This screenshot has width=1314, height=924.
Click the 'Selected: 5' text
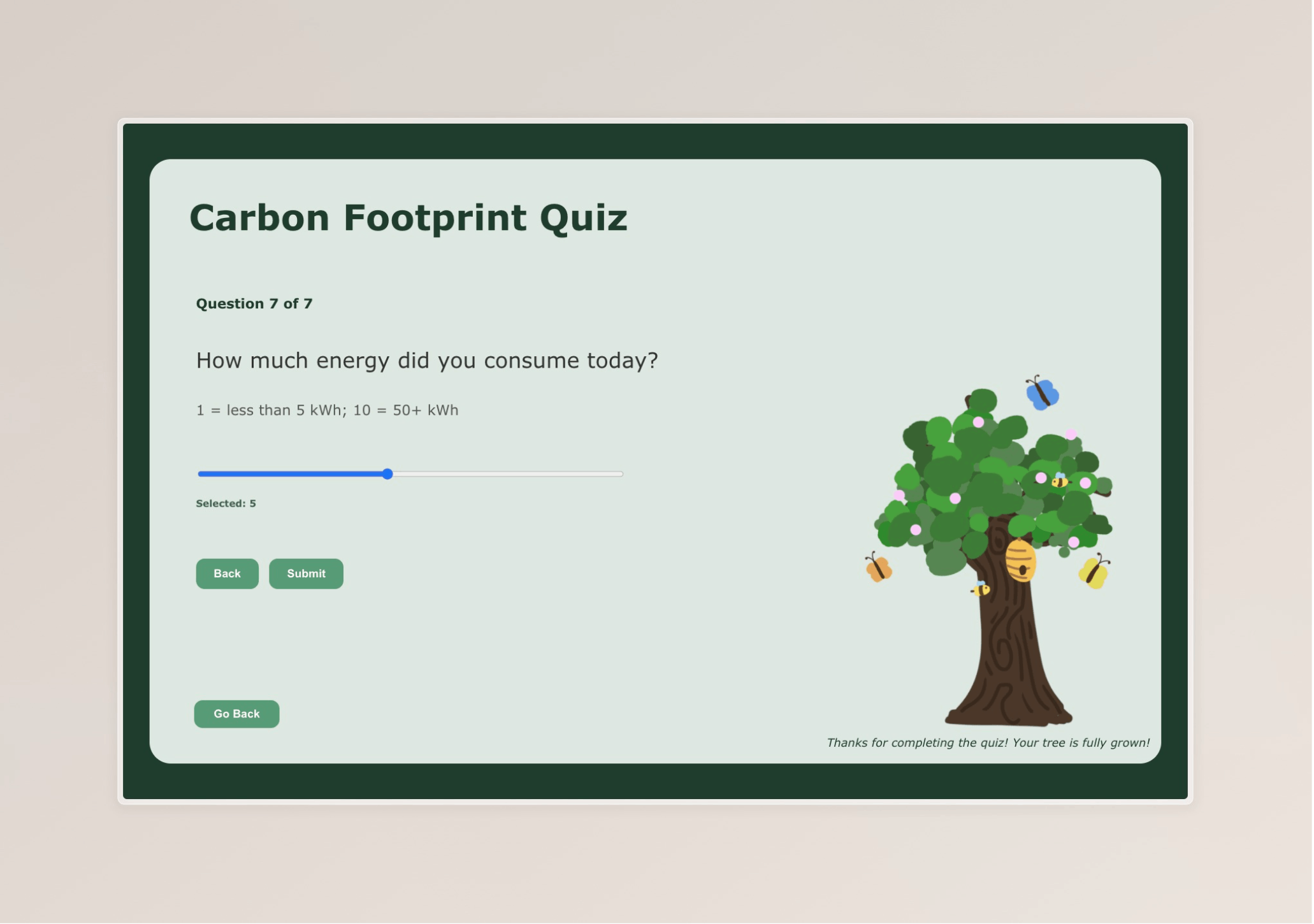point(226,503)
